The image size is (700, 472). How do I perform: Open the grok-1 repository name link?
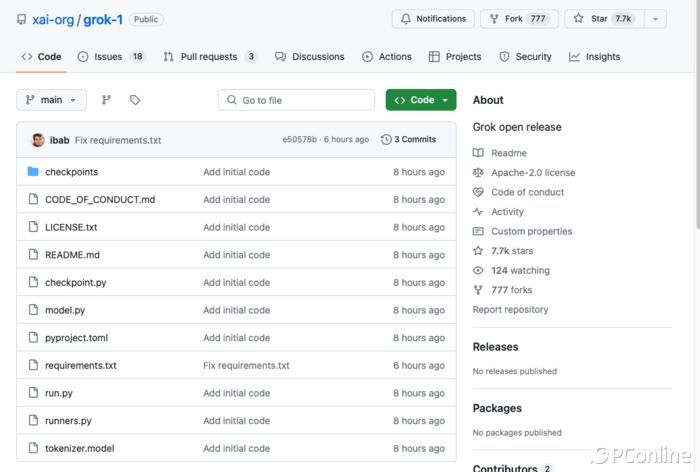pyautogui.click(x=103, y=20)
